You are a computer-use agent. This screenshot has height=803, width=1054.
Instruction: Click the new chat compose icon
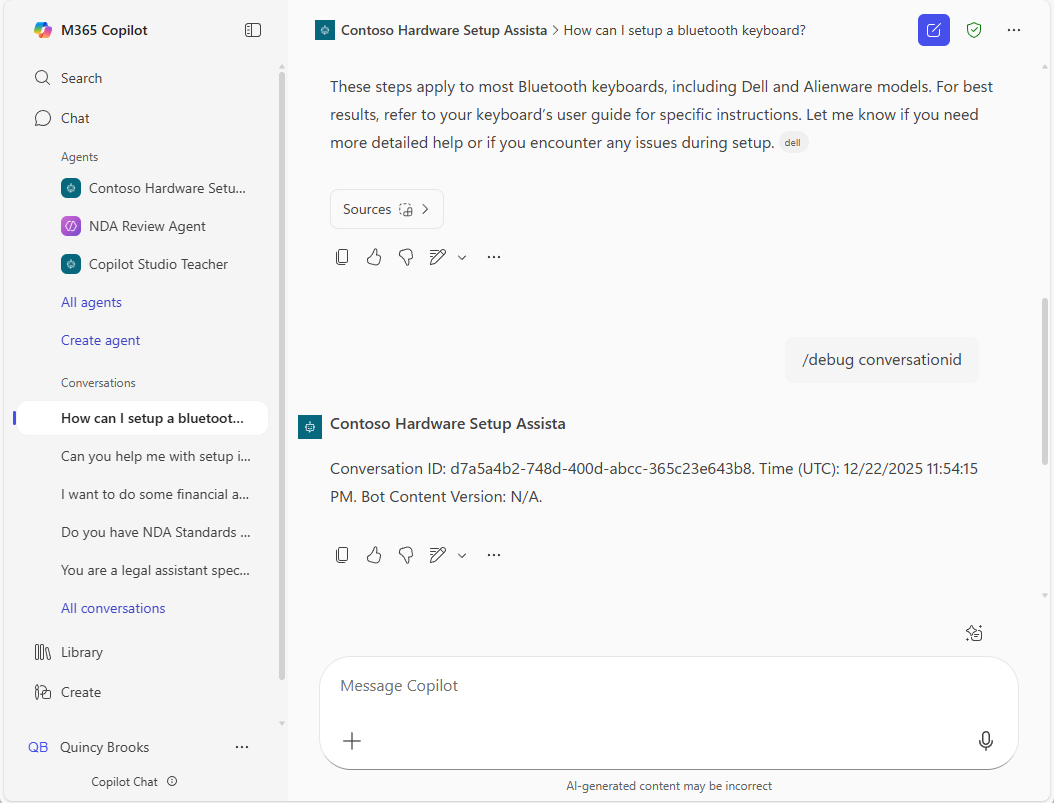pos(933,30)
